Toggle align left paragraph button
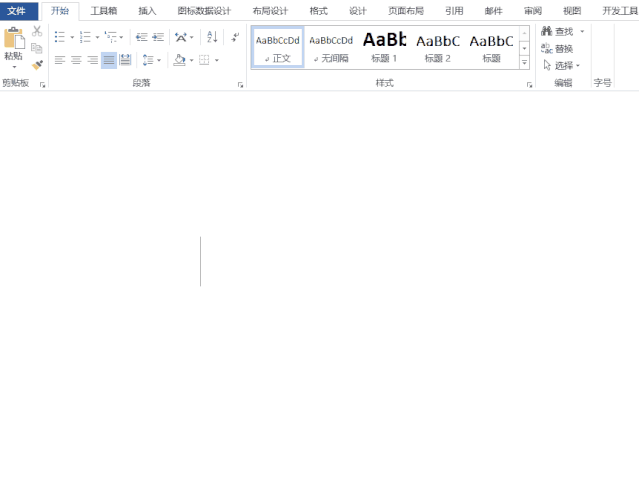The width and height of the screenshot is (639, 477). pos(59,60)
